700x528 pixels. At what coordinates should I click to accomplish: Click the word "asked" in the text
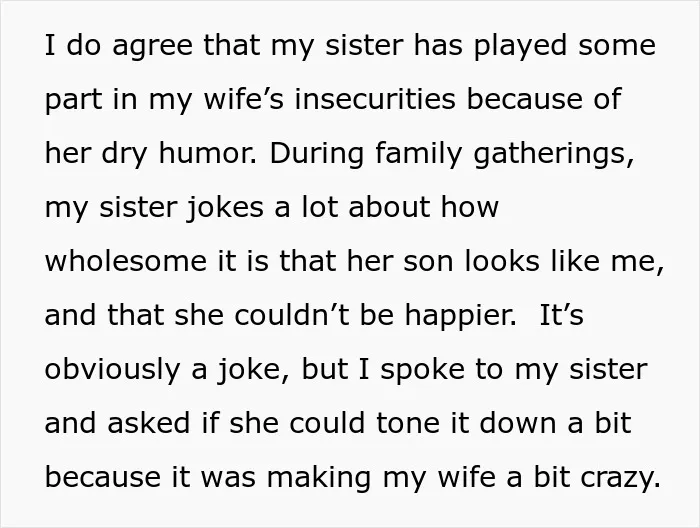(149, 423)
